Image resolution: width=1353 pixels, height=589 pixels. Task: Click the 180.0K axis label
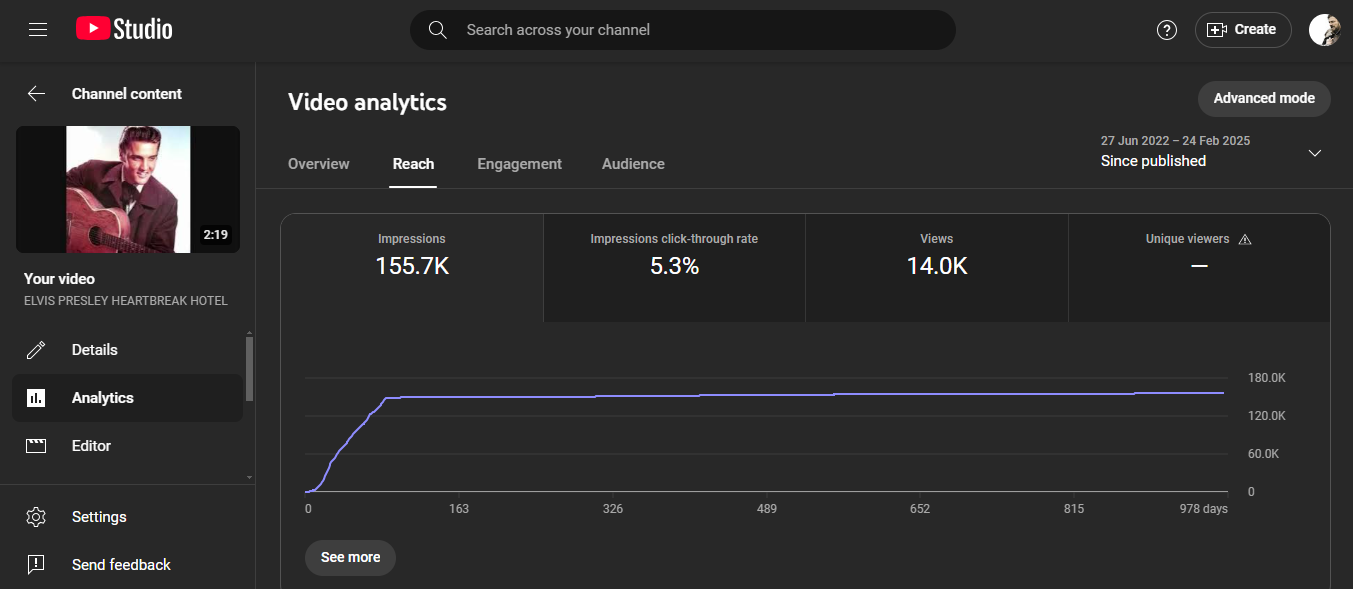(1267, 378)
